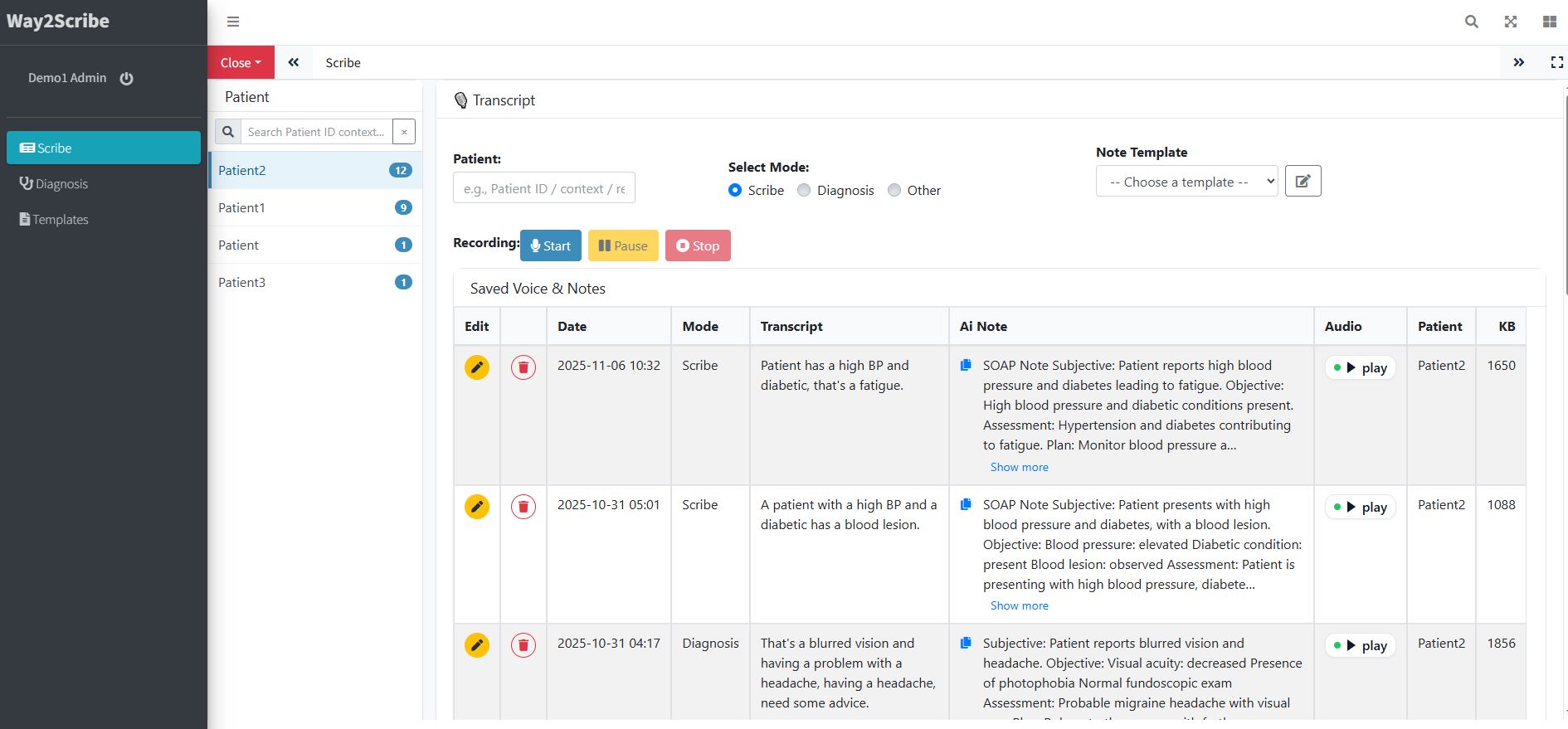Open the Choose a template dropdown
This screenshot has width=1568, height=729.
pyautogui.click(x=1186, y=182)
